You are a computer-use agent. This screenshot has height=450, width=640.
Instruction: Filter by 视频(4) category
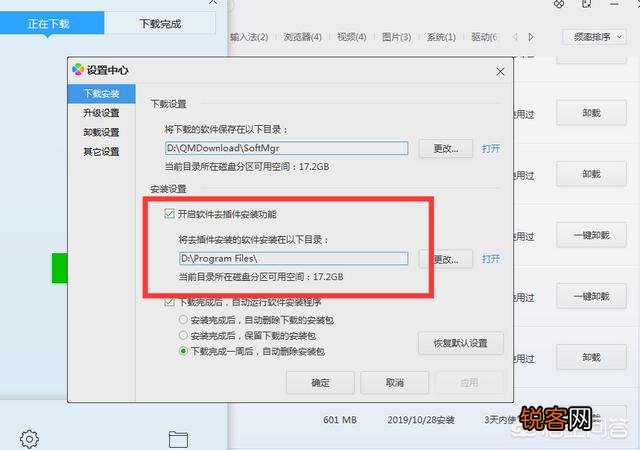click(351, 37)
